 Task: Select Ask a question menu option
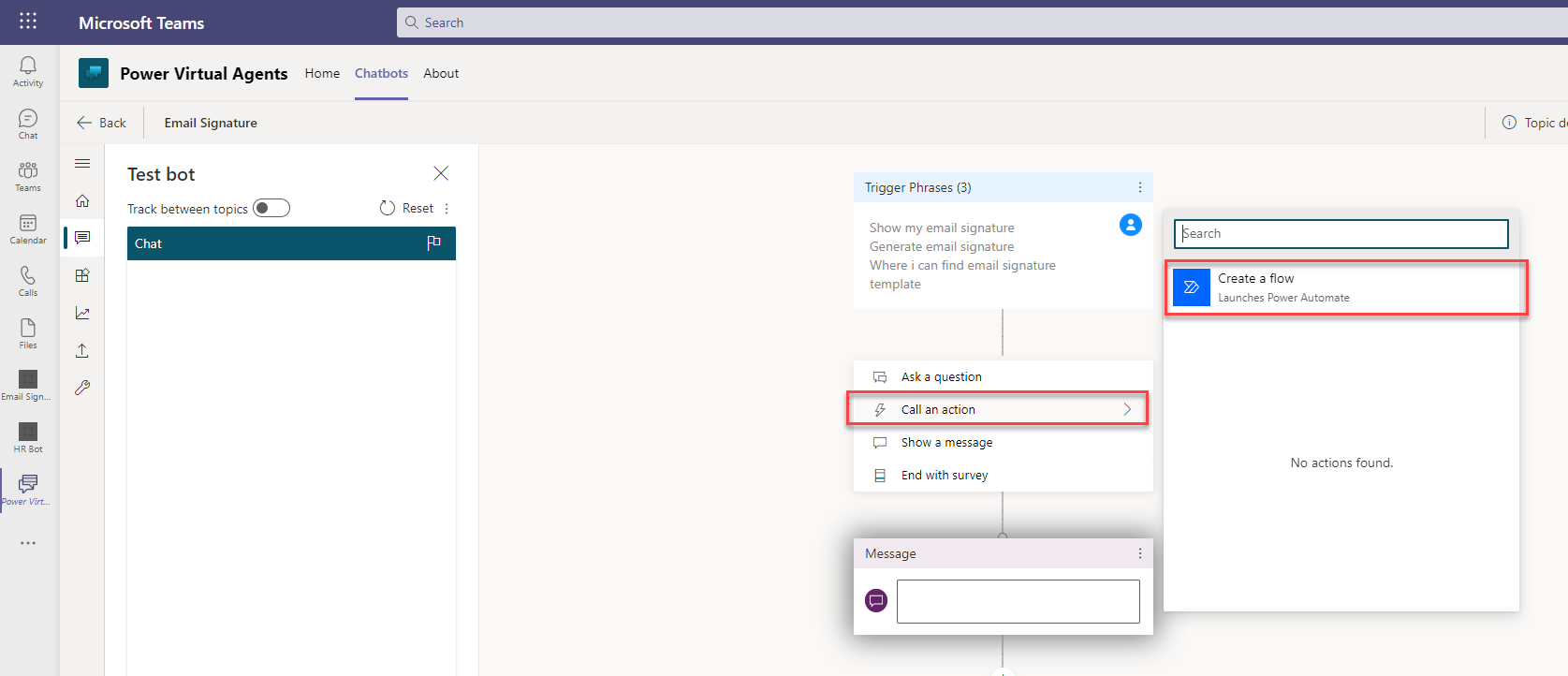click(x=941, y=376)
